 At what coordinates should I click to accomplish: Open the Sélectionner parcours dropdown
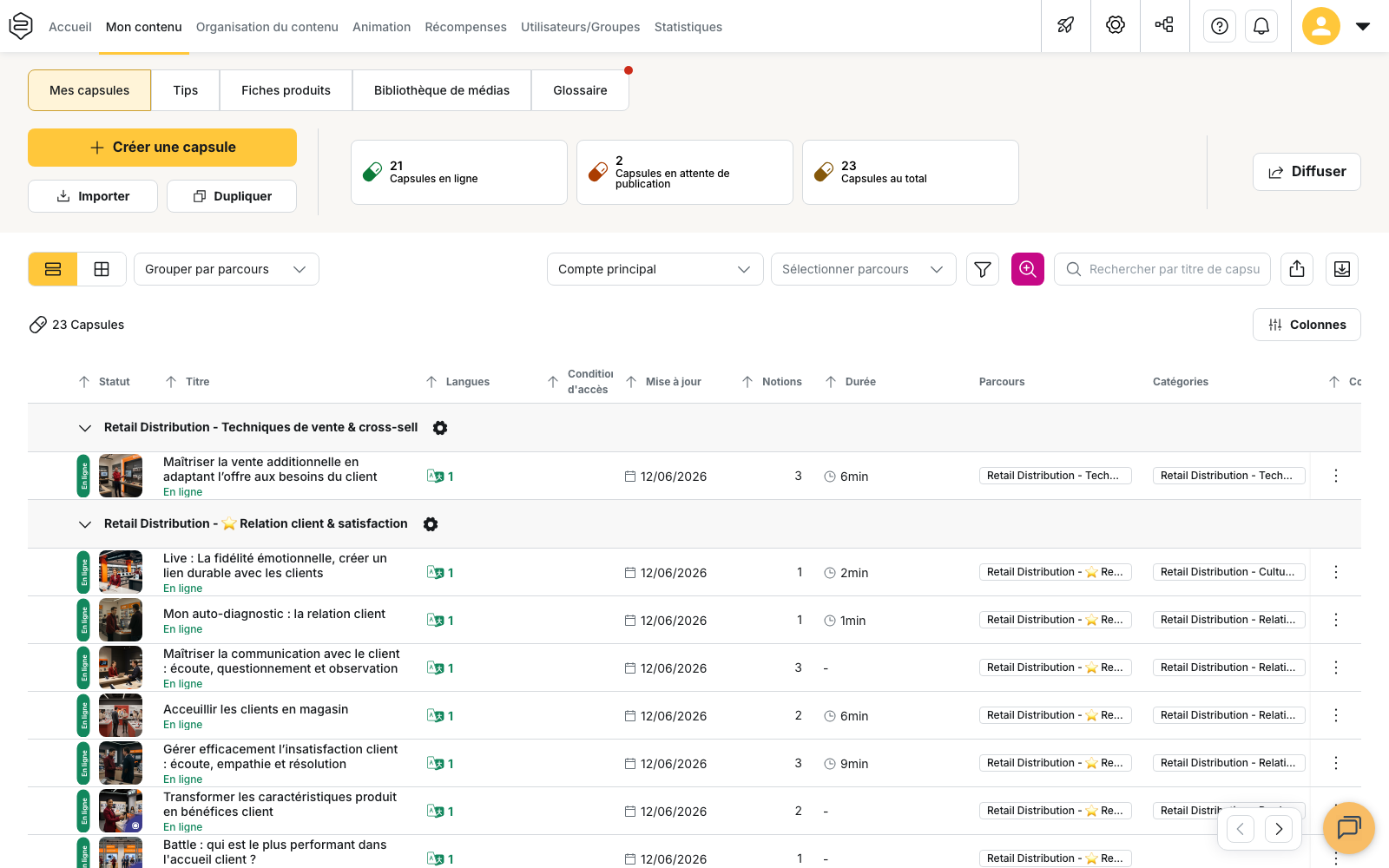(x=864, y=269)
